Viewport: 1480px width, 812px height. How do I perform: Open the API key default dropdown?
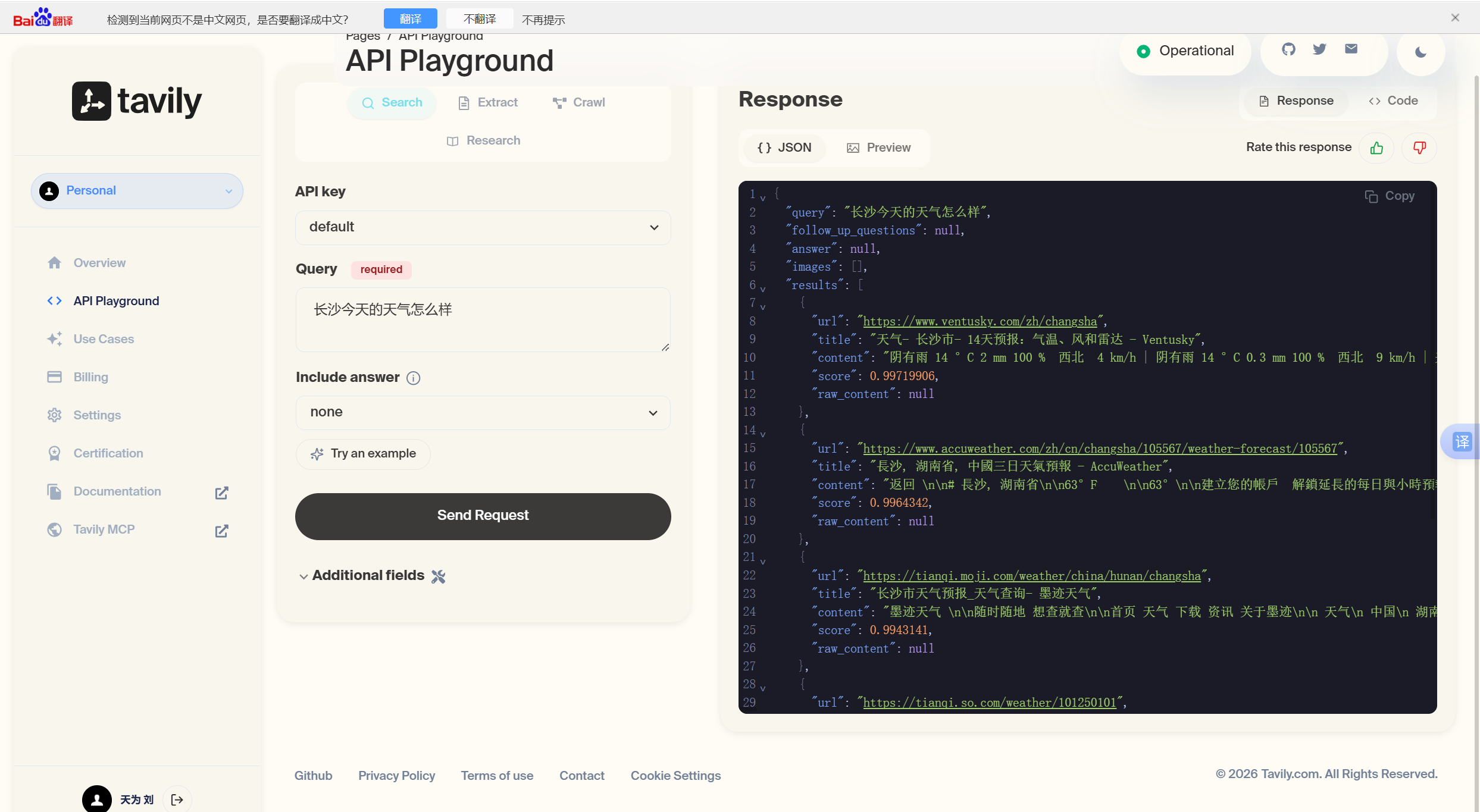coord(483,227)
